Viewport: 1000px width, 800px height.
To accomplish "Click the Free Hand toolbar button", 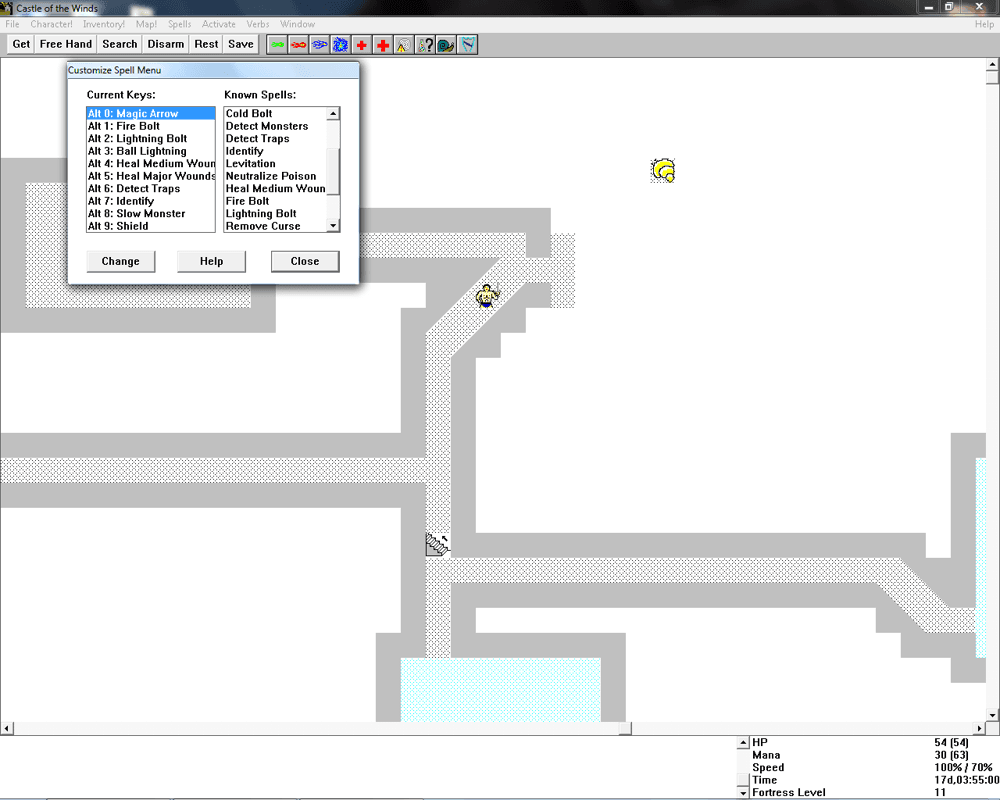I will click(x=66, y=44).
